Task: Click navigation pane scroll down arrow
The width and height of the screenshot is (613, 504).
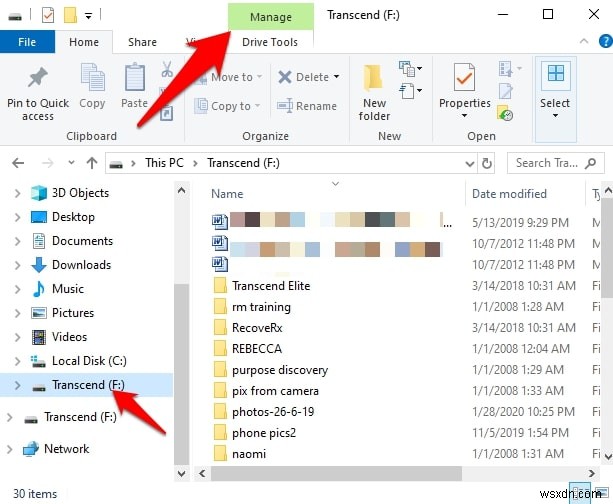Action: [181, 474]
